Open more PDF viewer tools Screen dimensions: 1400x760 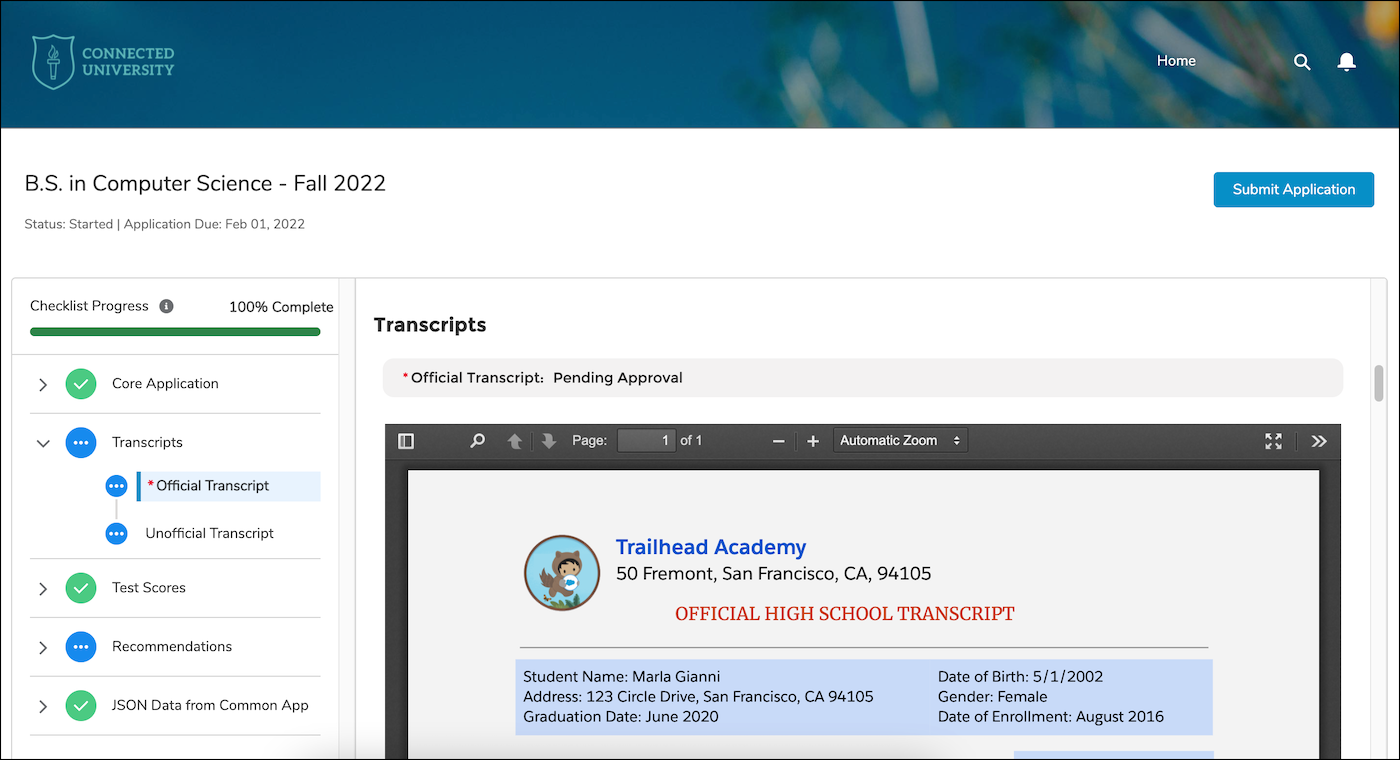pyautogui.click(x=1319, y=440)
